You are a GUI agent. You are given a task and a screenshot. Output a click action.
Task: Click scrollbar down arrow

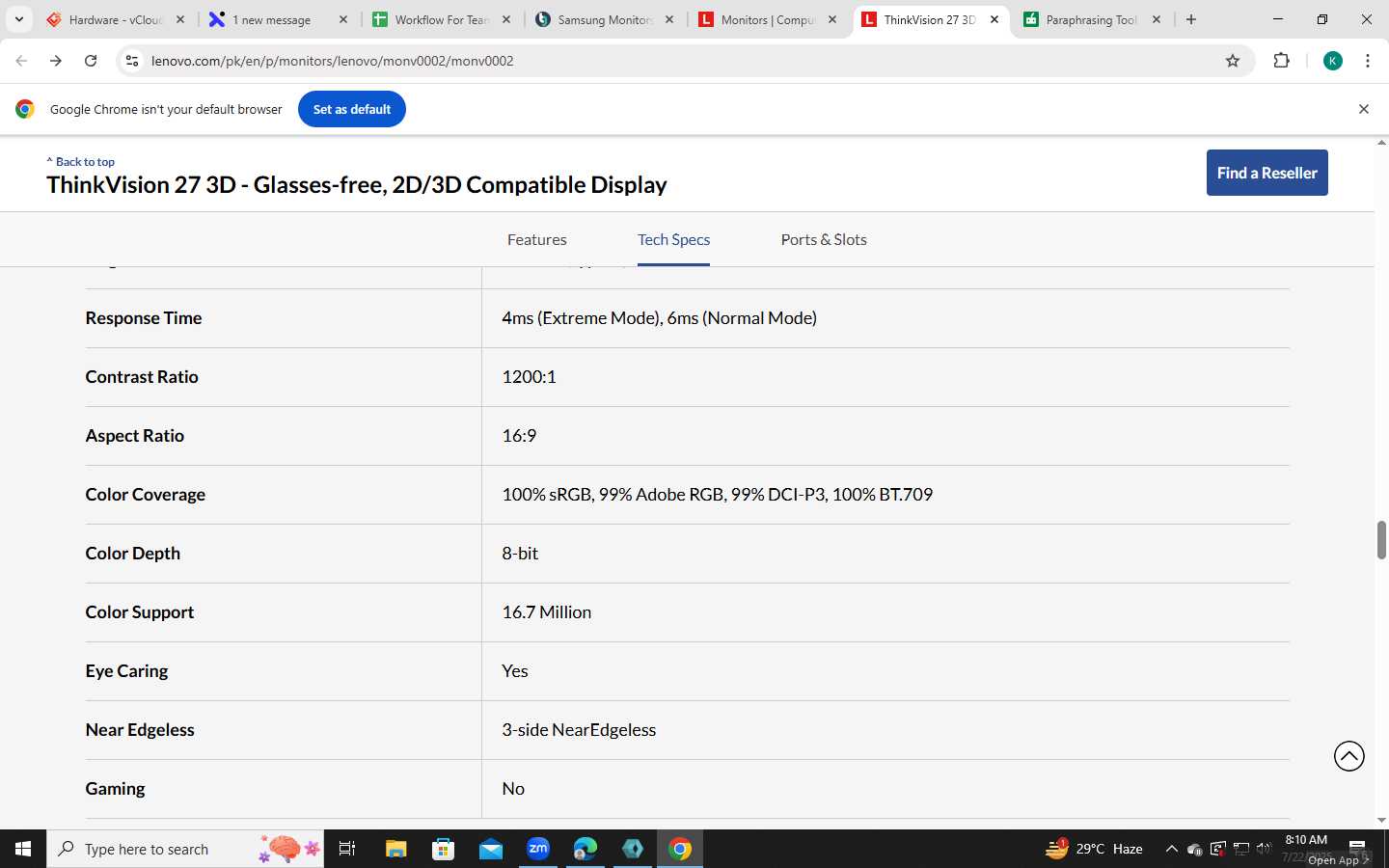pyautogui.click(x=1381, y=820)
